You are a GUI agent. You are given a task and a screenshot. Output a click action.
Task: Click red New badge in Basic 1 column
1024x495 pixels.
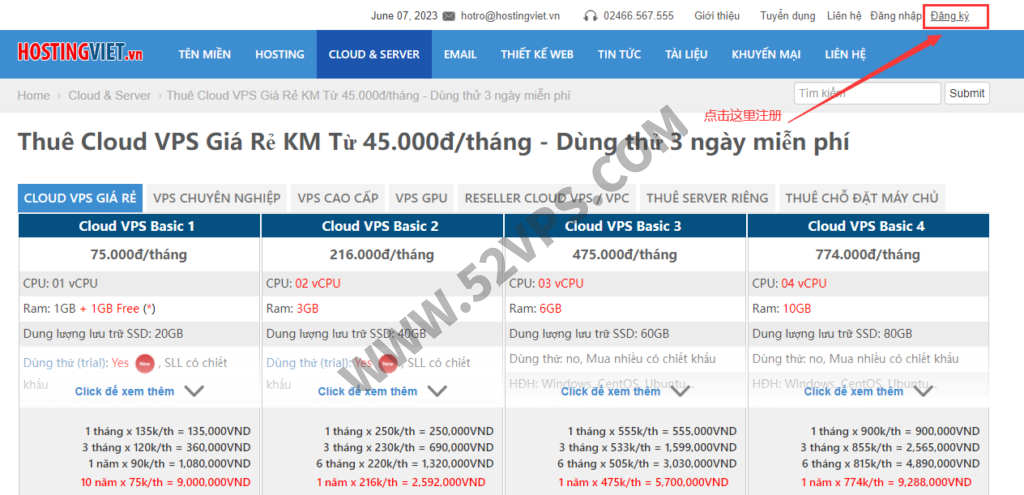tap(144, 363)
